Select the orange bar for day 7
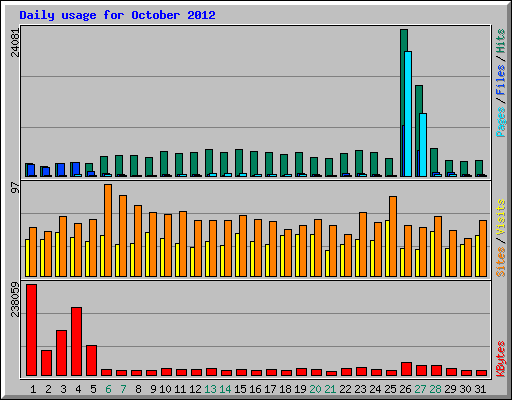512x400 pixels. (x=123, y=236)
